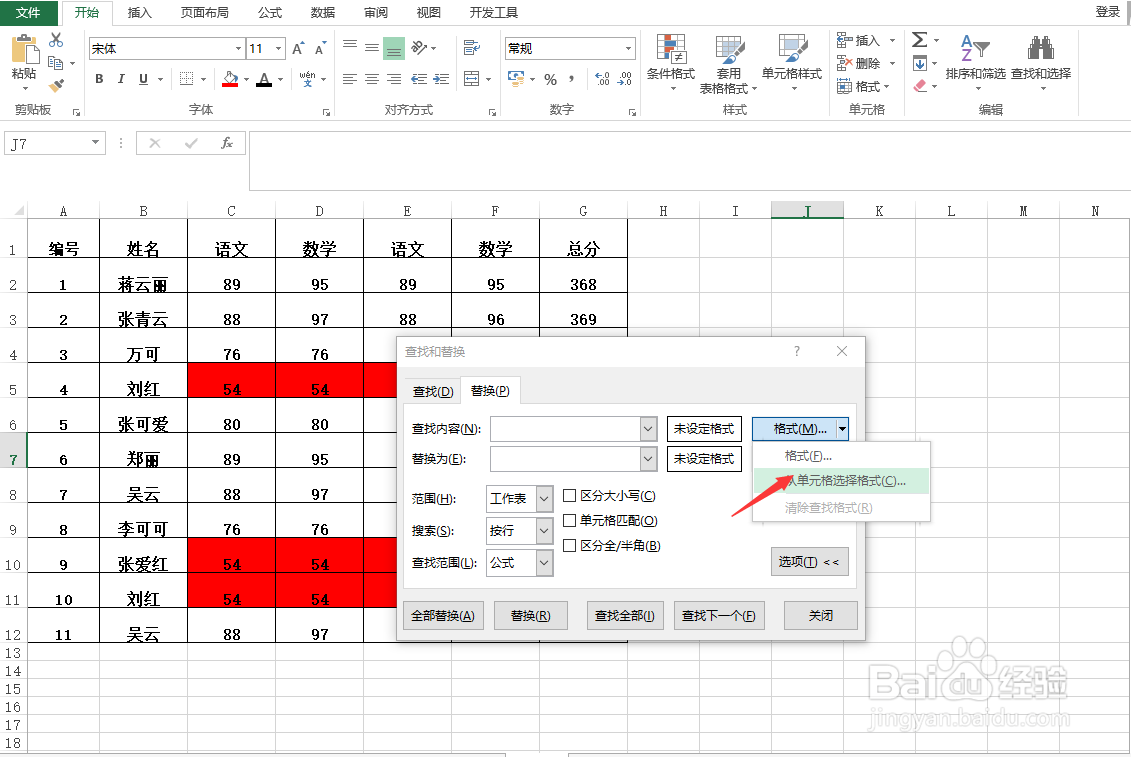Click the font color A swatch
The image size is (1131, 757).
(264, 79)
